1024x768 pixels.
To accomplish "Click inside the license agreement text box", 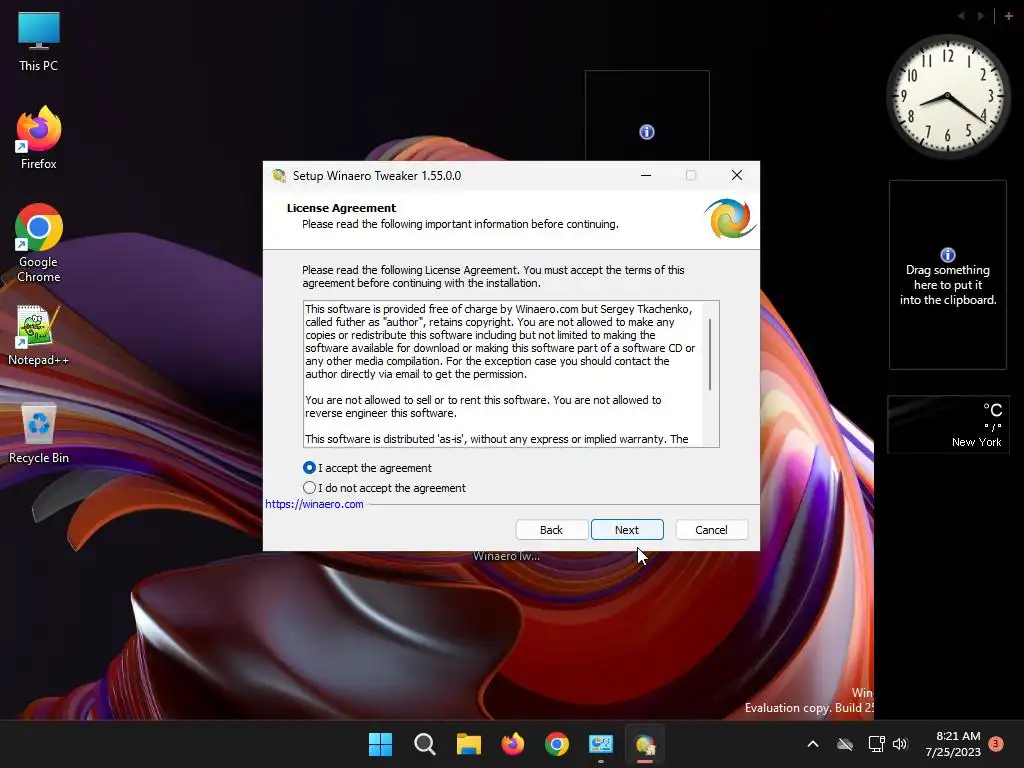I will click(511, 374).
